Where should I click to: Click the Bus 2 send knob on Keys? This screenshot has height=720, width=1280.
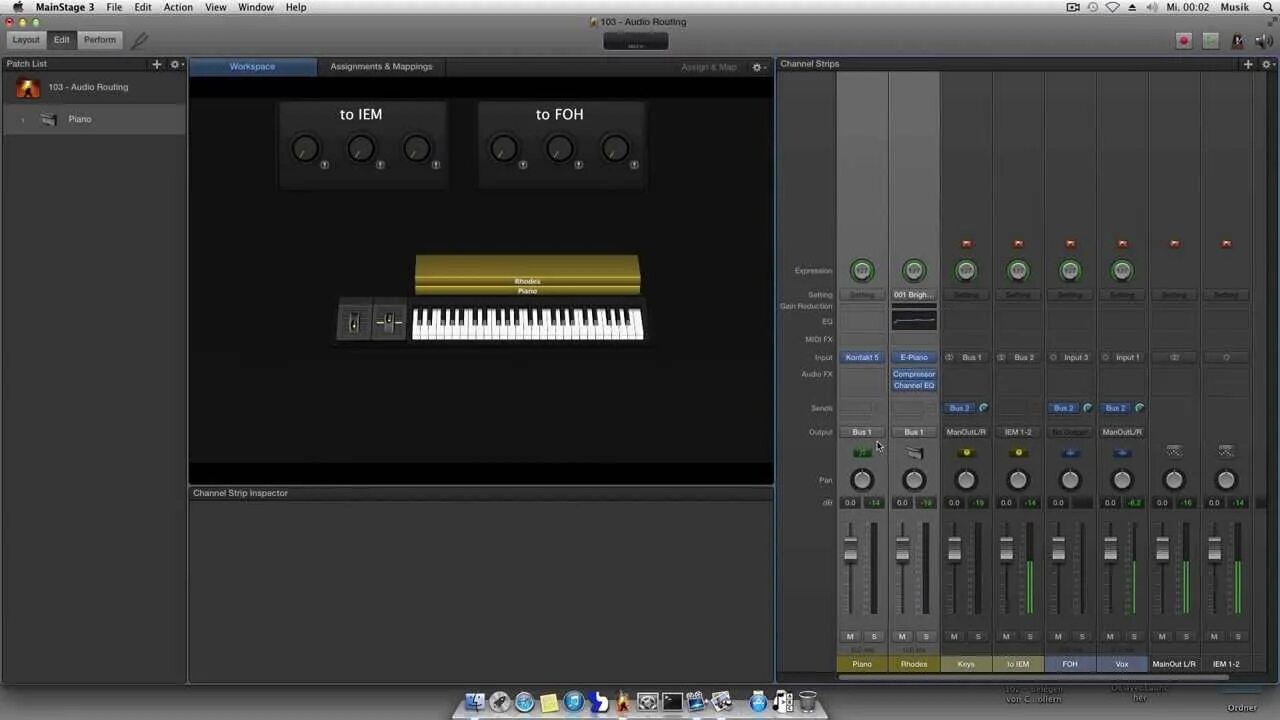(983, 408)
